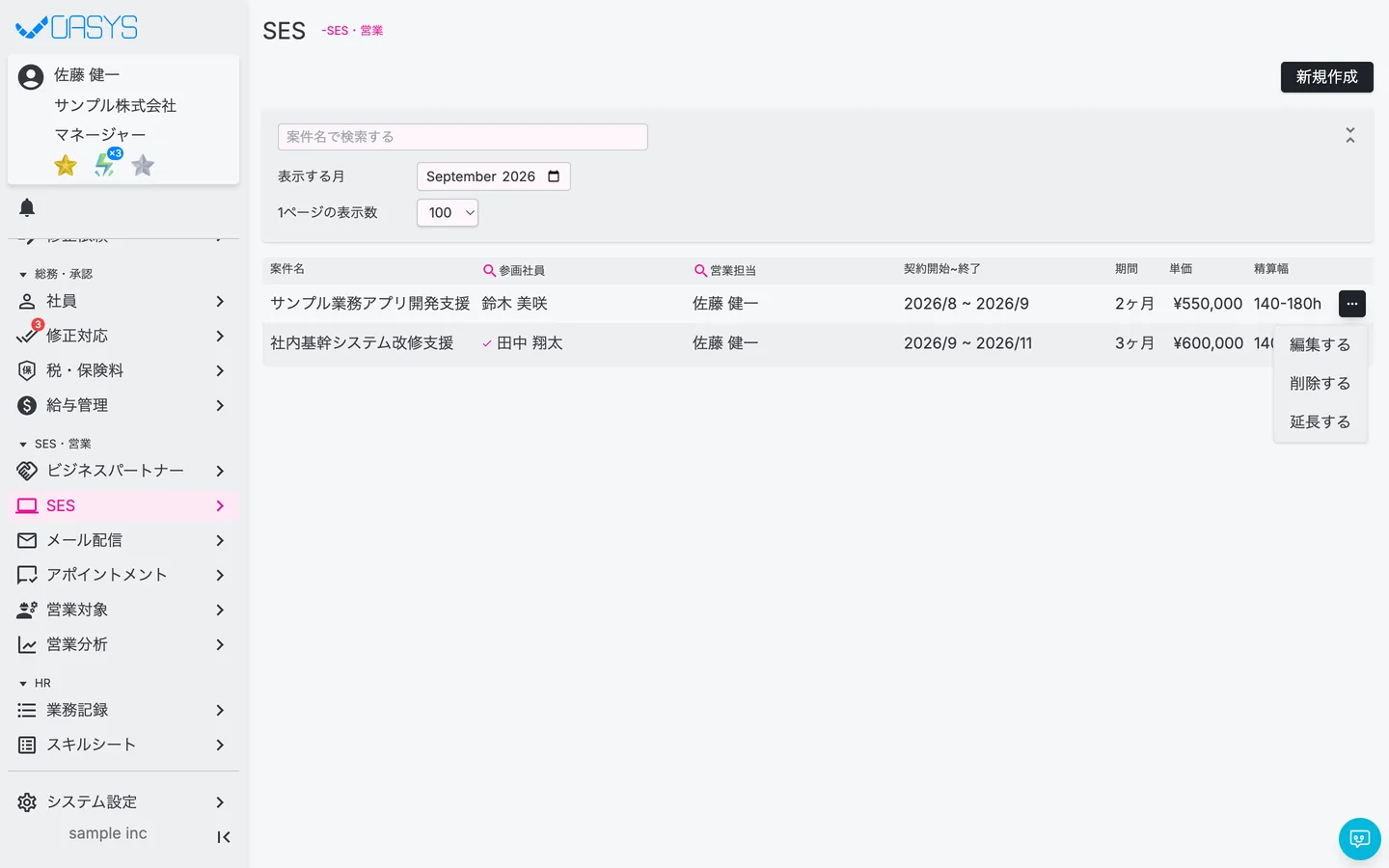
Task: Click 田中 翔太 in the member column
Action: tap(529, 343)
